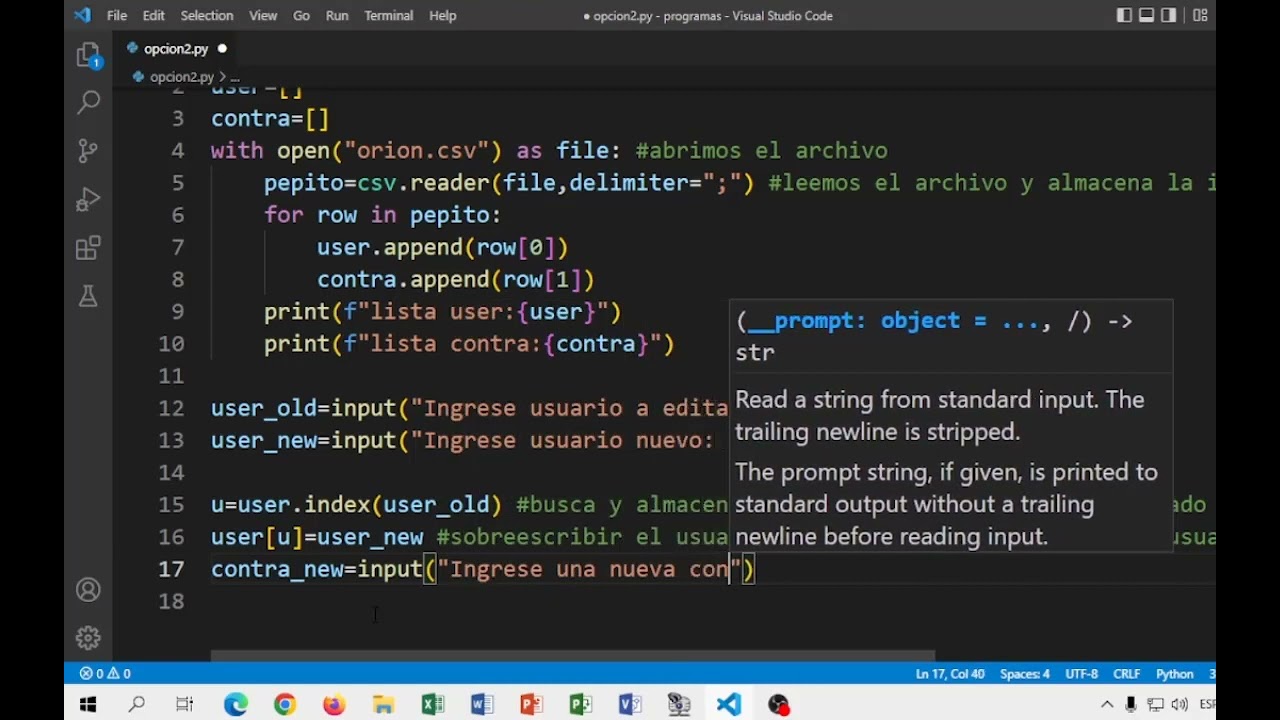Click line number 18 in the gutter
Viewport: 1280px width, 720px height.
171,600
